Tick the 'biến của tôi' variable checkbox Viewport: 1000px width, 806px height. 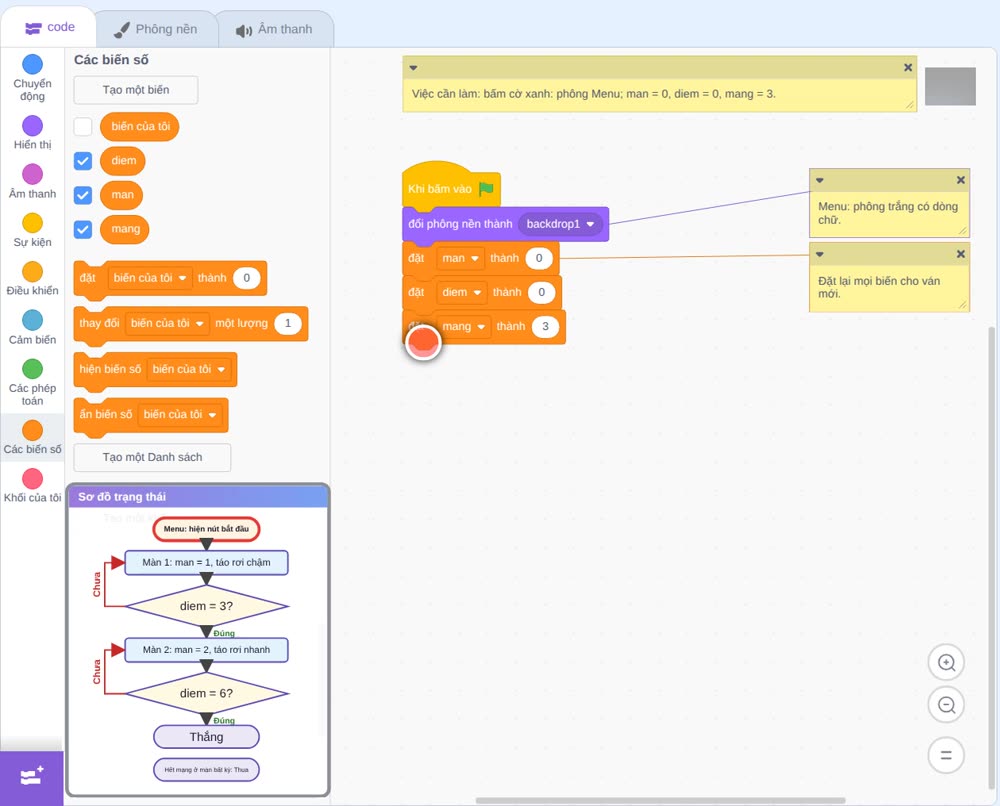pyautogui.click(x=83, y=126)
